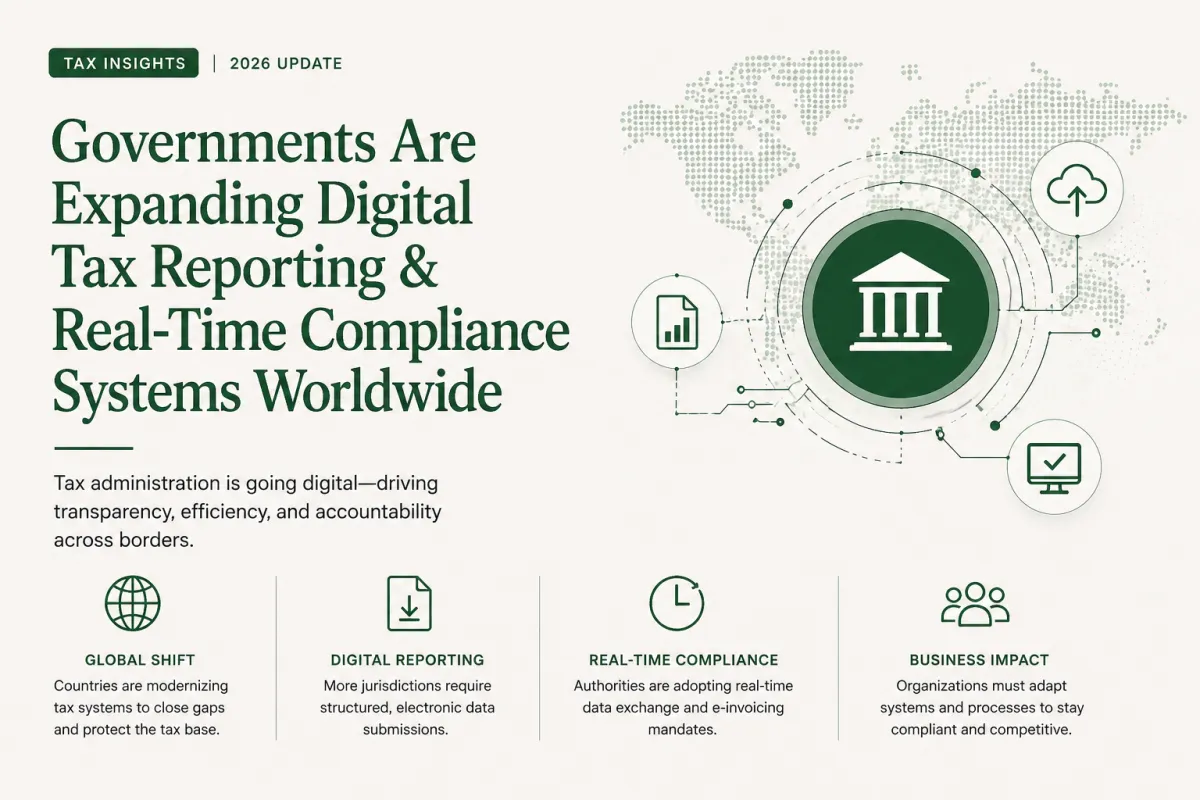Click the government building icon in the green circle
This screenshot has width=1200, height=800.
coord(901,302)
